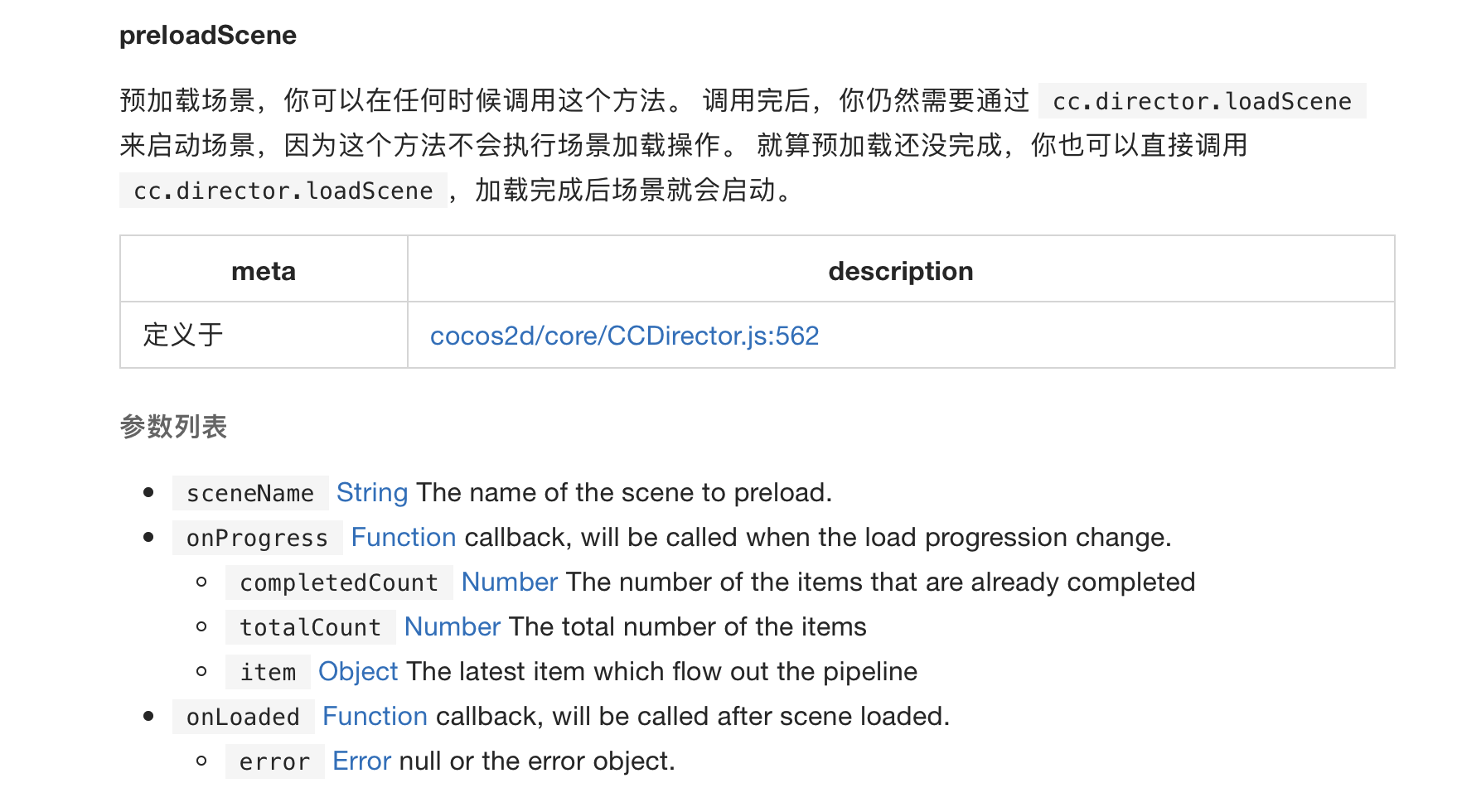Follow the Number link beside totalCount

[x=452, y=627]
